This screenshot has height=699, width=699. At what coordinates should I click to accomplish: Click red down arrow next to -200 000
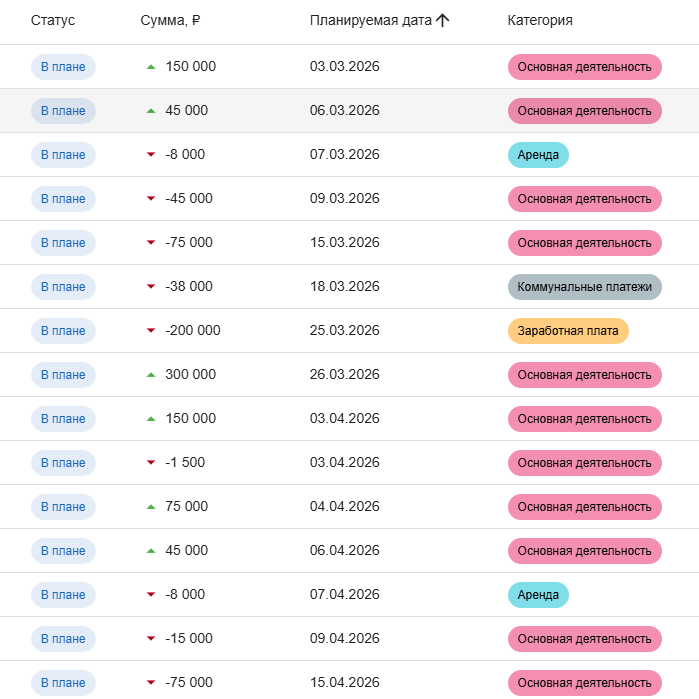pos(151,331)
